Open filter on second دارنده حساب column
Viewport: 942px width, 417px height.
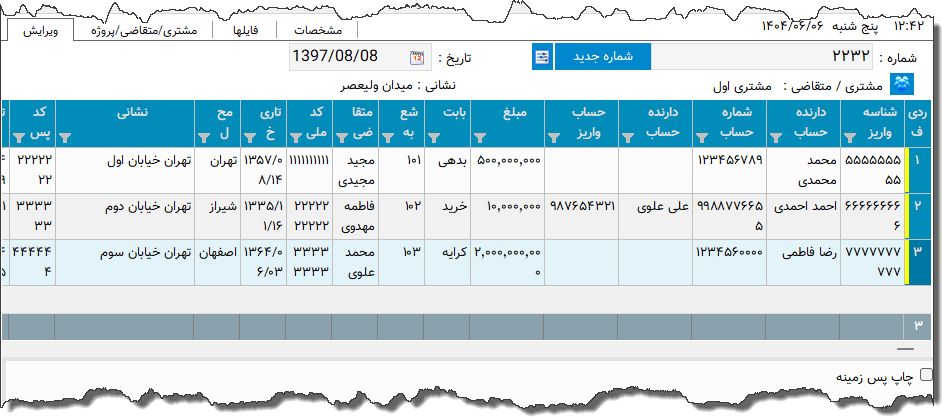(627, 139)
